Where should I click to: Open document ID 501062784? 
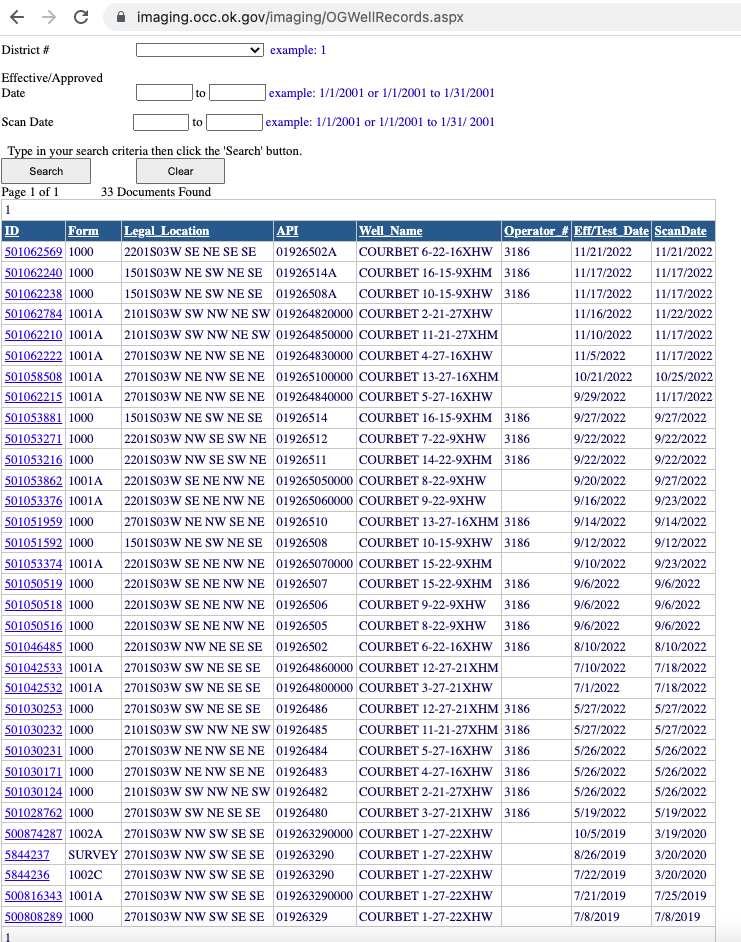point(34,314)
